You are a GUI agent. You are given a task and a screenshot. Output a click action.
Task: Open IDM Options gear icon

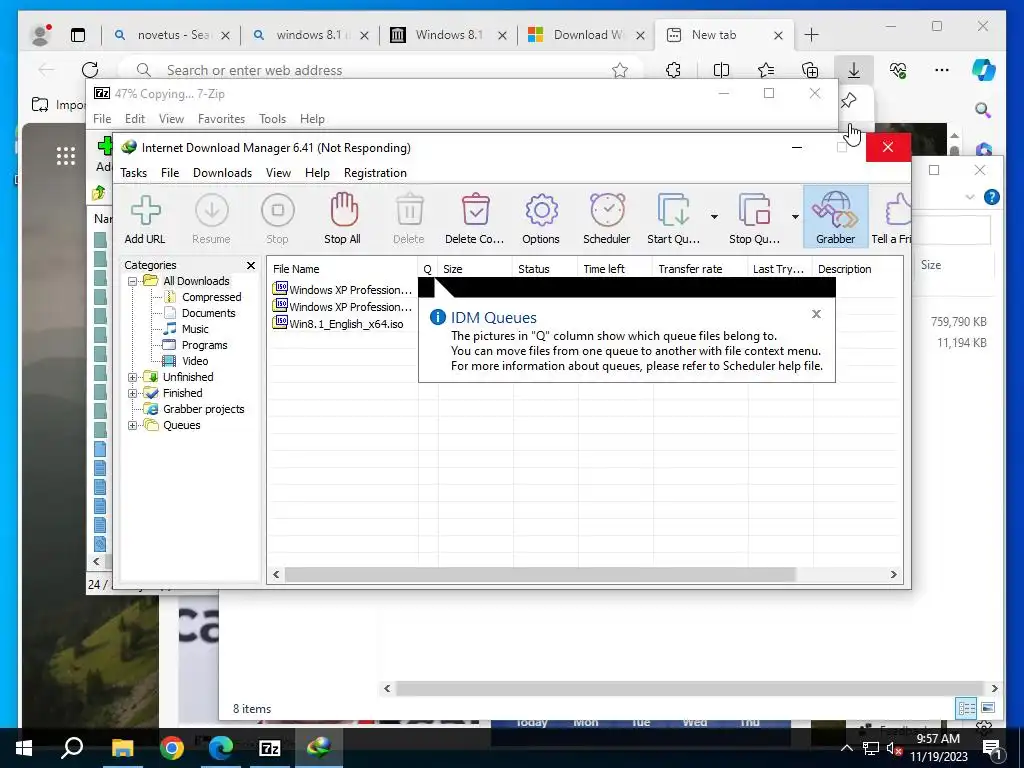coord(541,218)
